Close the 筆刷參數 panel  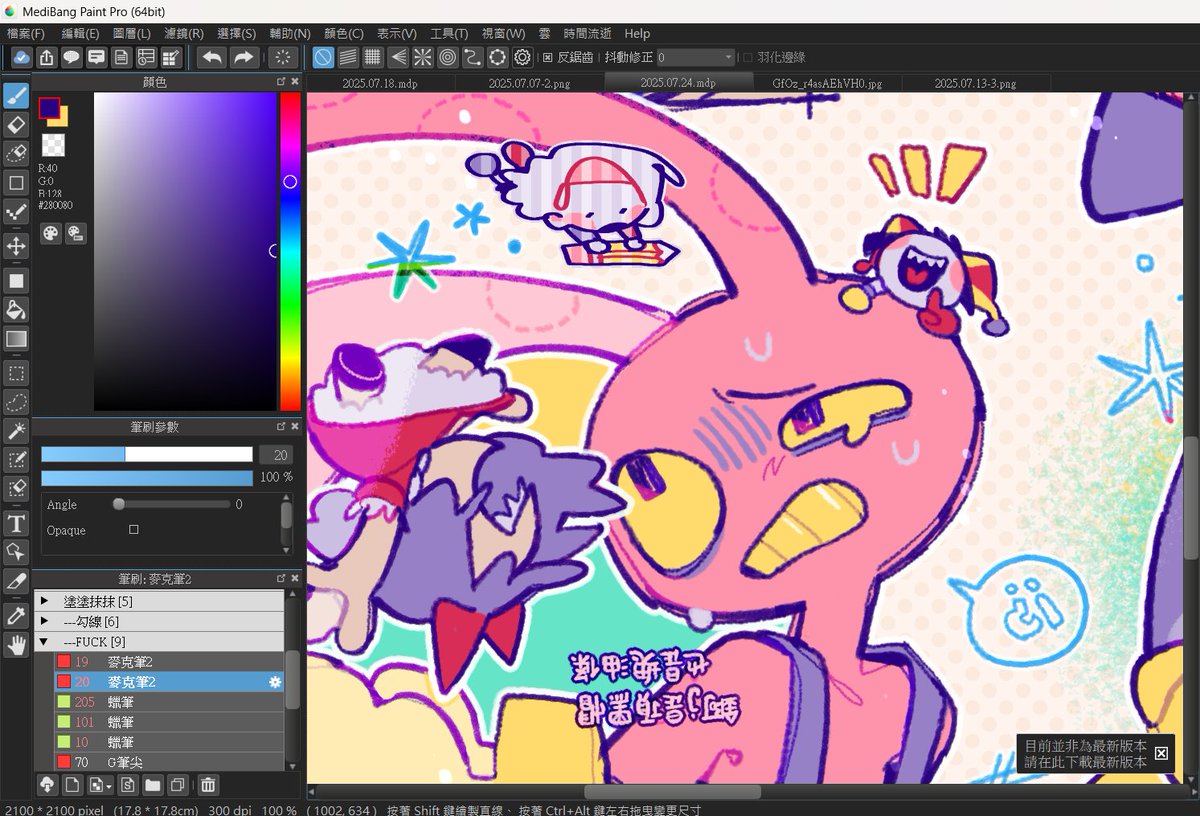tap(295, 427)
